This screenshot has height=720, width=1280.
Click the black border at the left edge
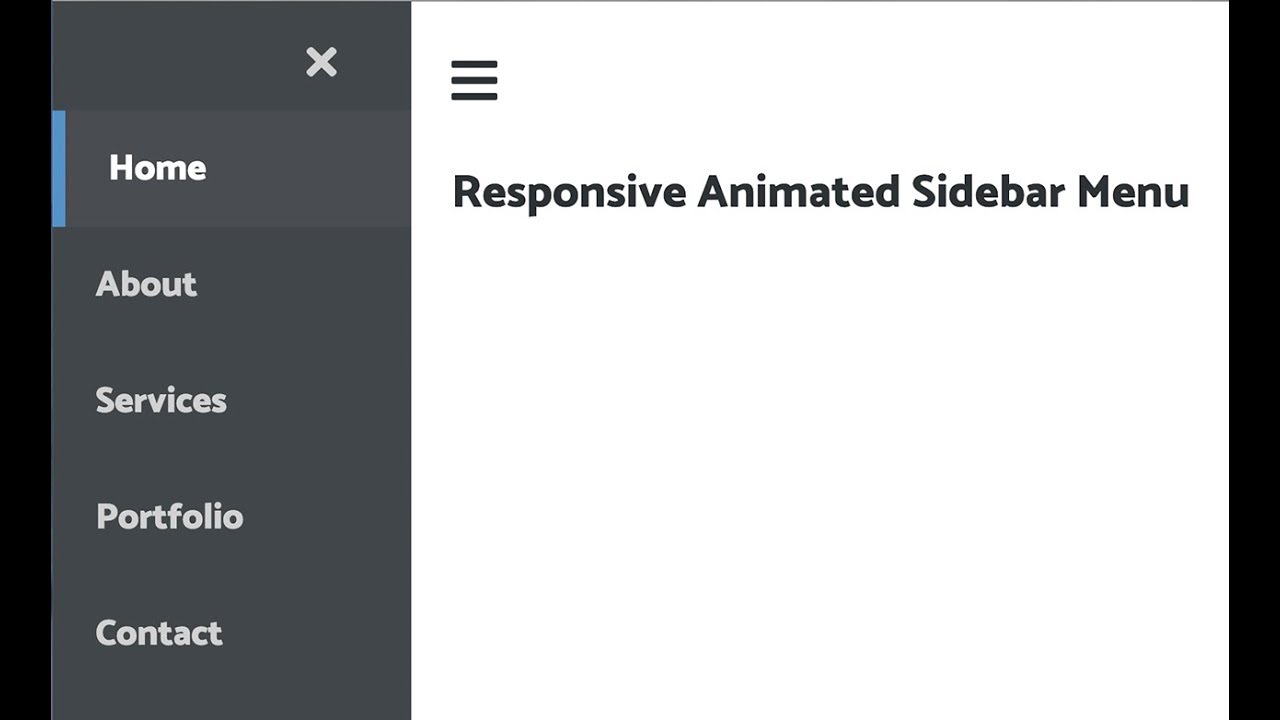[x=25, y=360]
